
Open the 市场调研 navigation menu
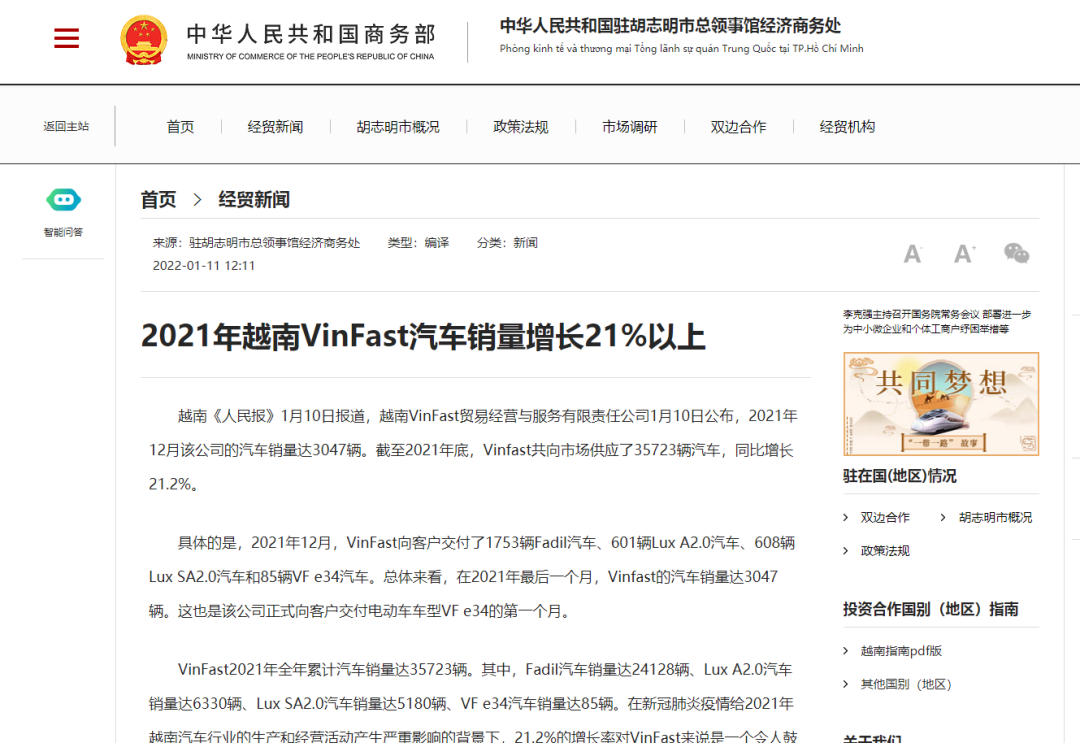629,126
